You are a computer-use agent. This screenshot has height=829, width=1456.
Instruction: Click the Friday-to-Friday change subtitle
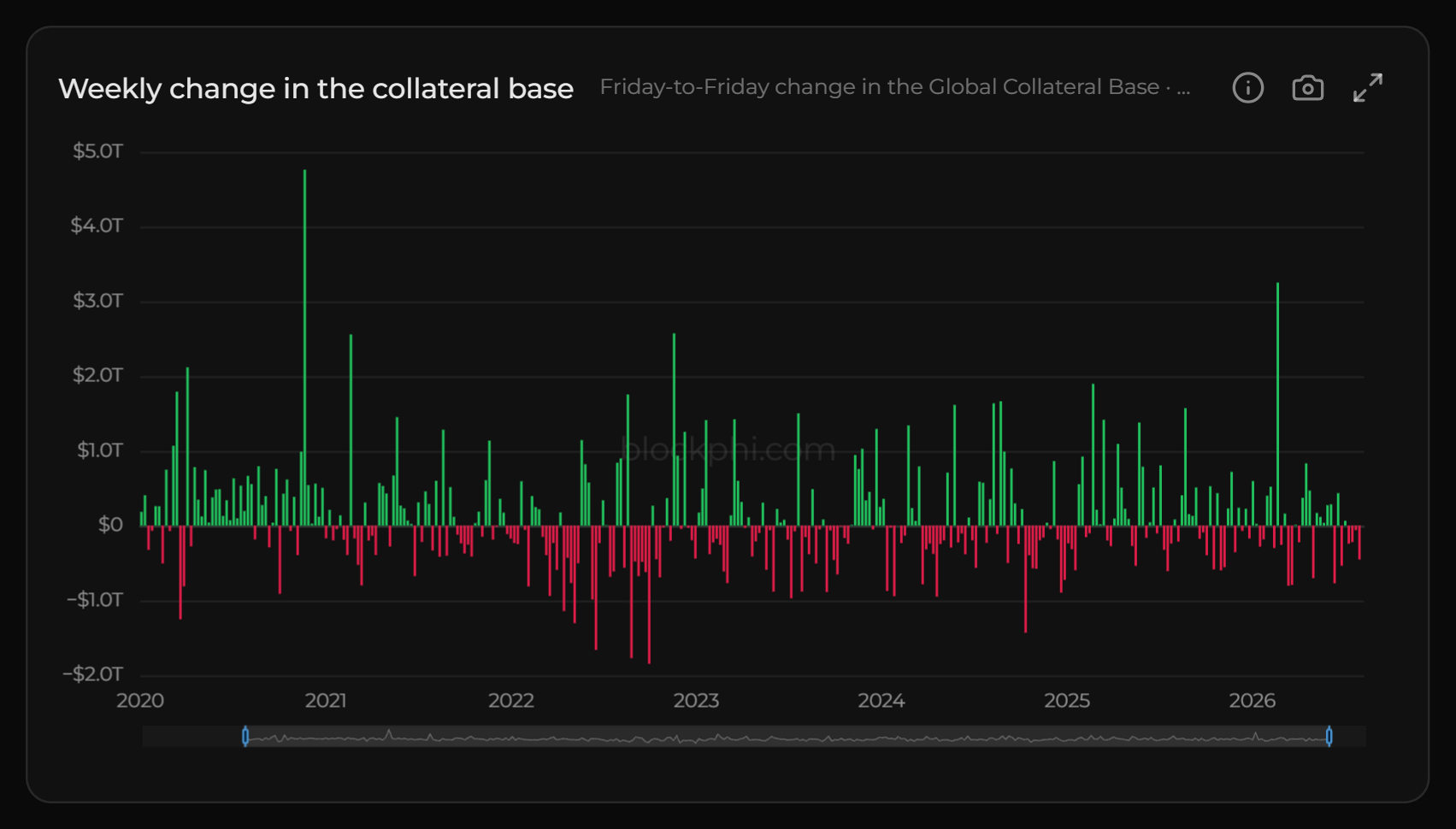(895, 87)
